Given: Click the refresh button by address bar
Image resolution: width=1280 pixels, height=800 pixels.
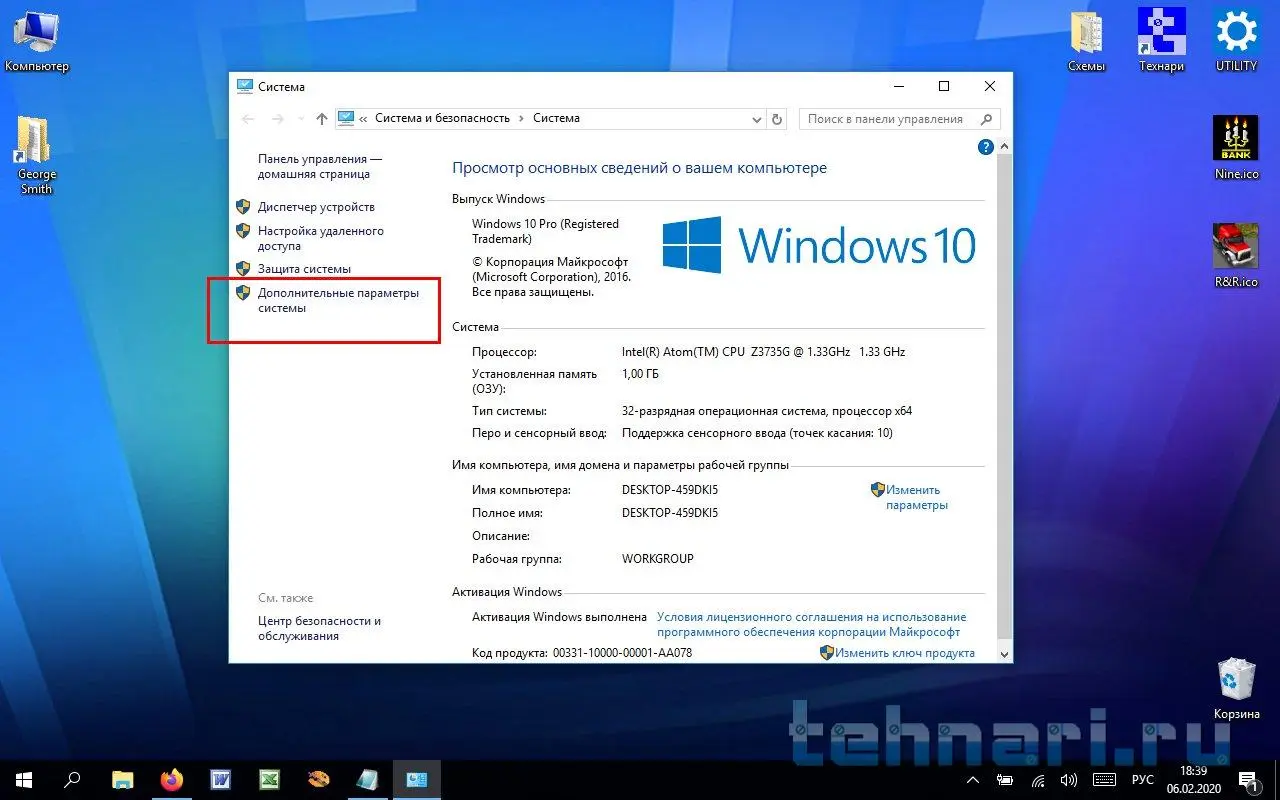Looking at the screenshot, I should pos(777,119).
